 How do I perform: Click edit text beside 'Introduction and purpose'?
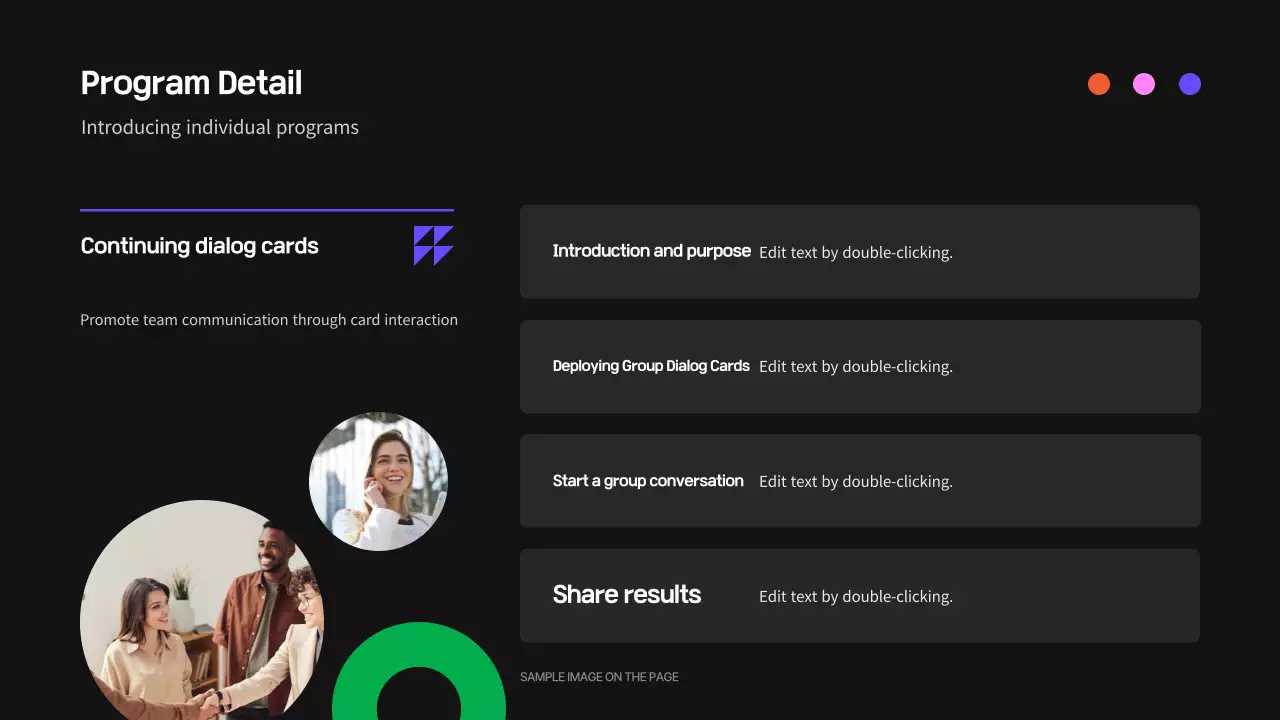pyautogui.click(x=856, y=252)
